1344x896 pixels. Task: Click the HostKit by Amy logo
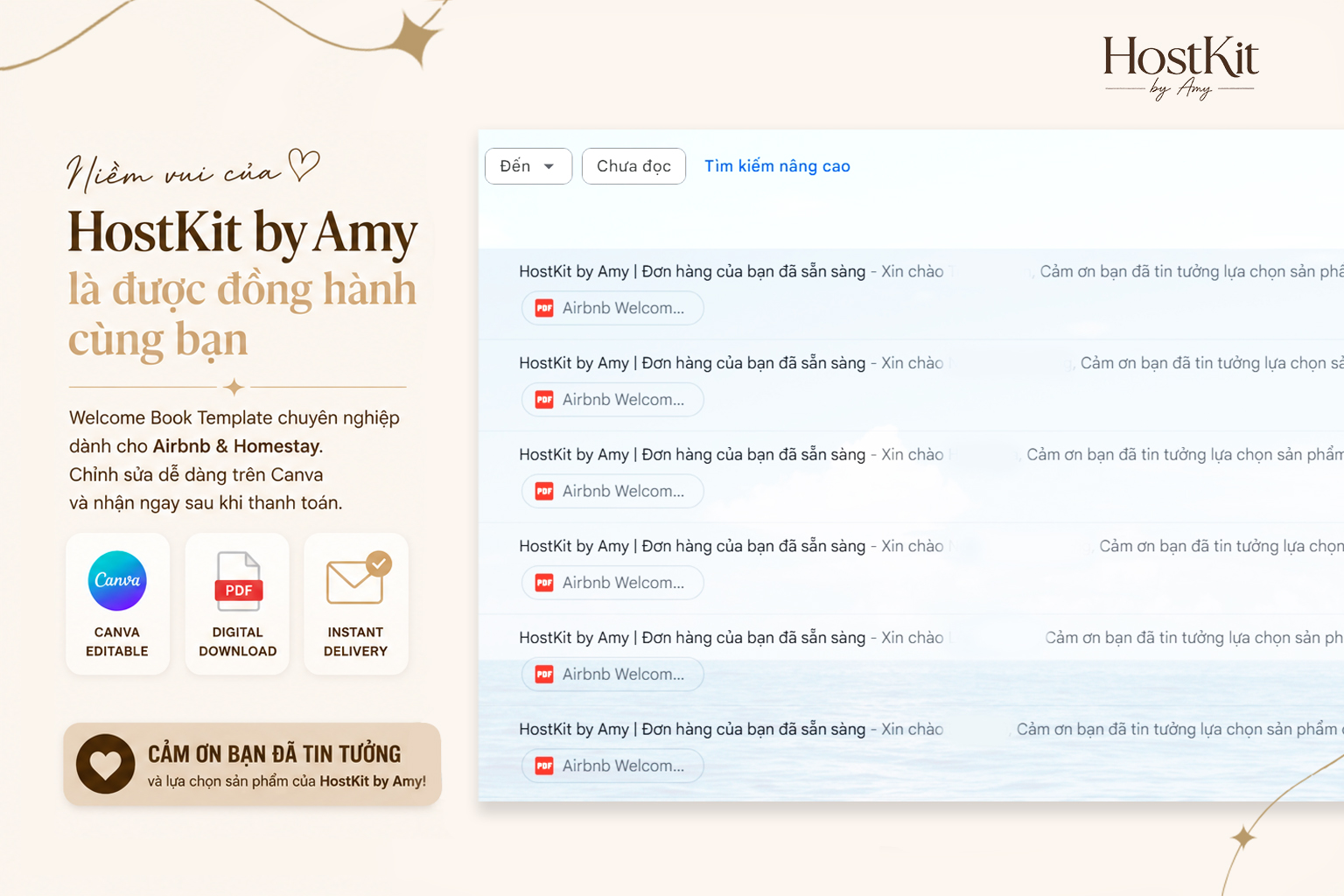[x=1179, y=67]
